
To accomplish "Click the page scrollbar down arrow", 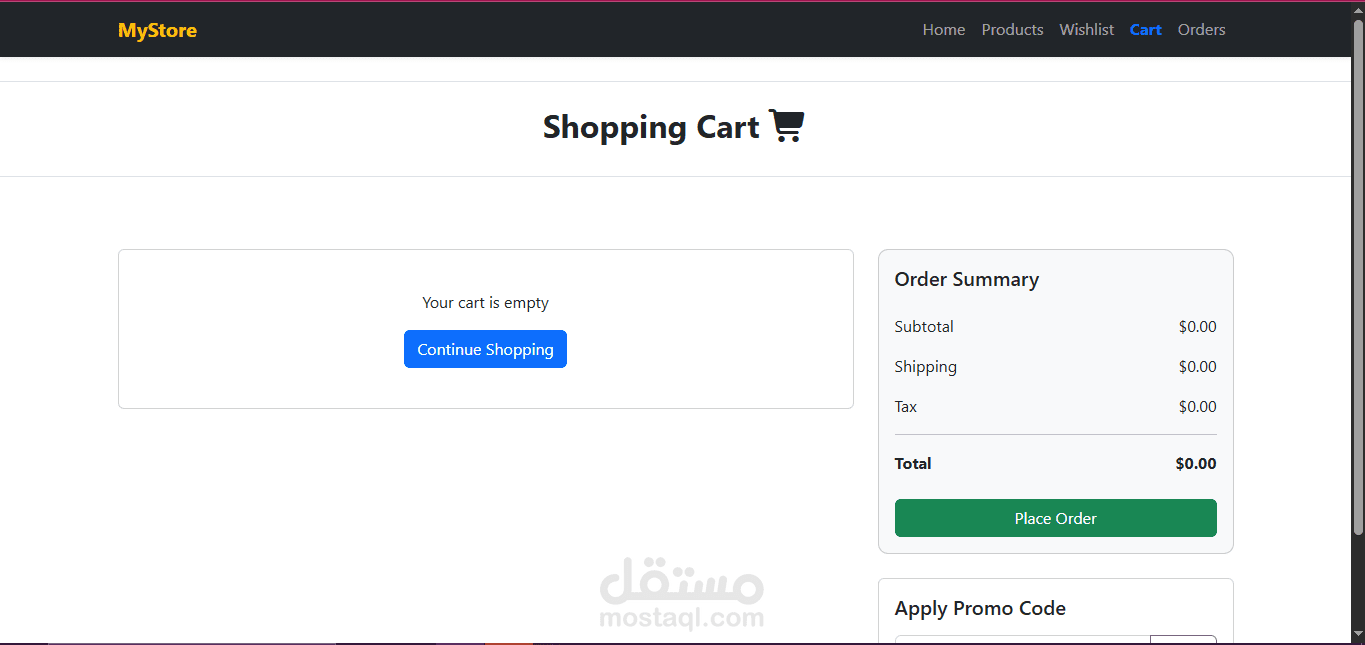I will [x=1358, y=634].
